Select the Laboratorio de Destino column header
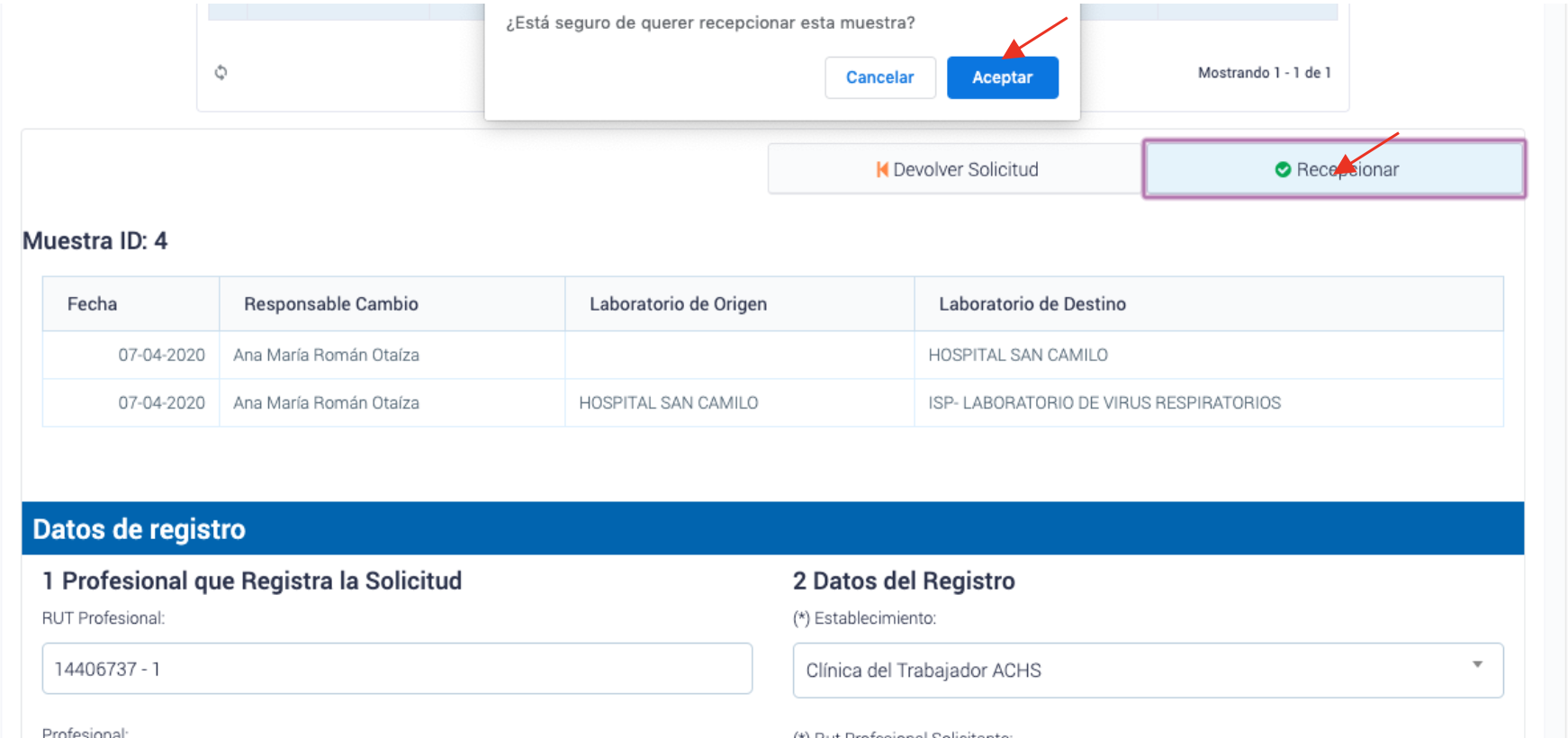 pyautogui.click(x=1209, y=304)
